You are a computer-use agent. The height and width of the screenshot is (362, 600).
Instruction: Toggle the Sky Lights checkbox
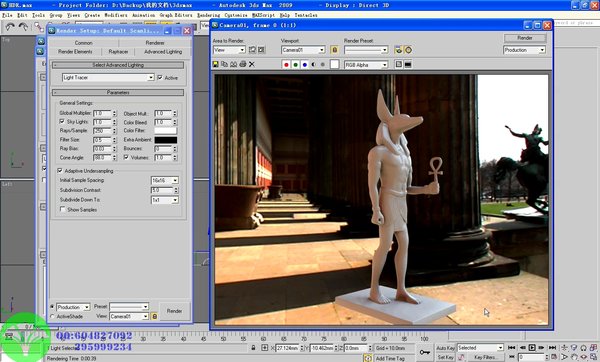tap(62, 121)
